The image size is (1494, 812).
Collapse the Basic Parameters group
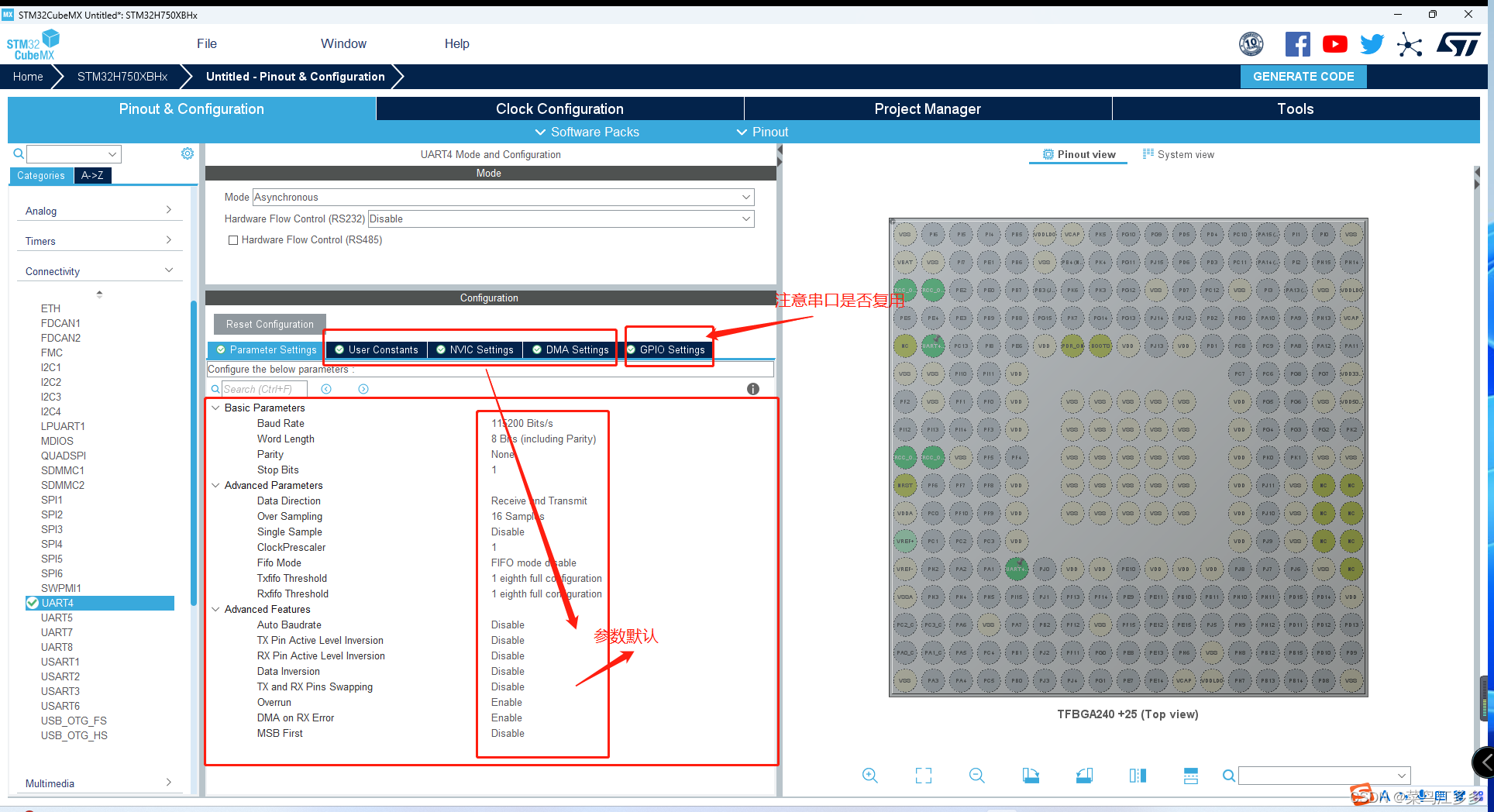pos(215,408)
